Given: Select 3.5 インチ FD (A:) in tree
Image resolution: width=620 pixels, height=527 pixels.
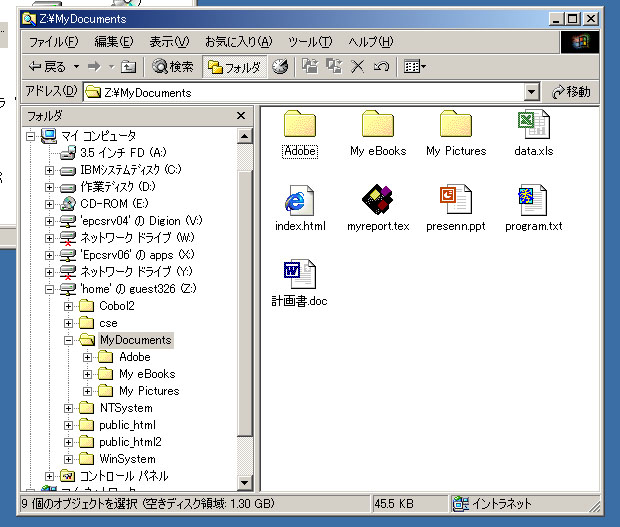Looking at the screenshot, I should pos(123,153).
